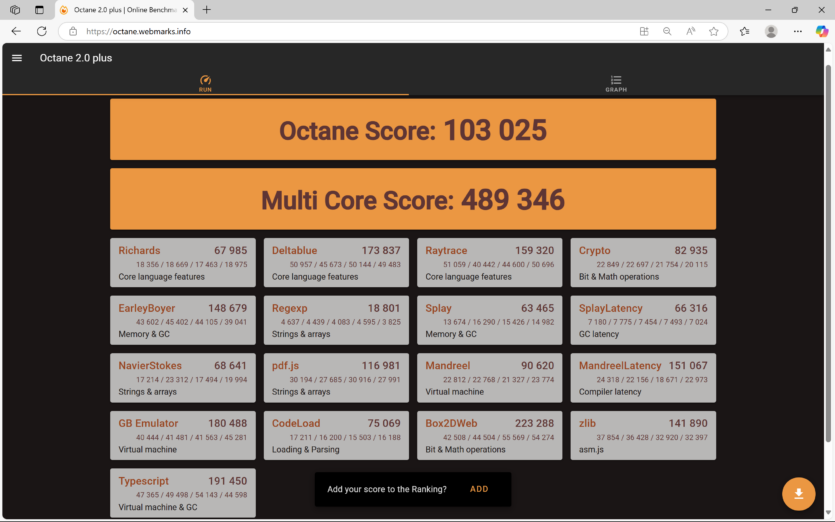This screenshot has height=522, width=835.
Task: Click the pdf.js benchmark name
Action: pos(285,366)
